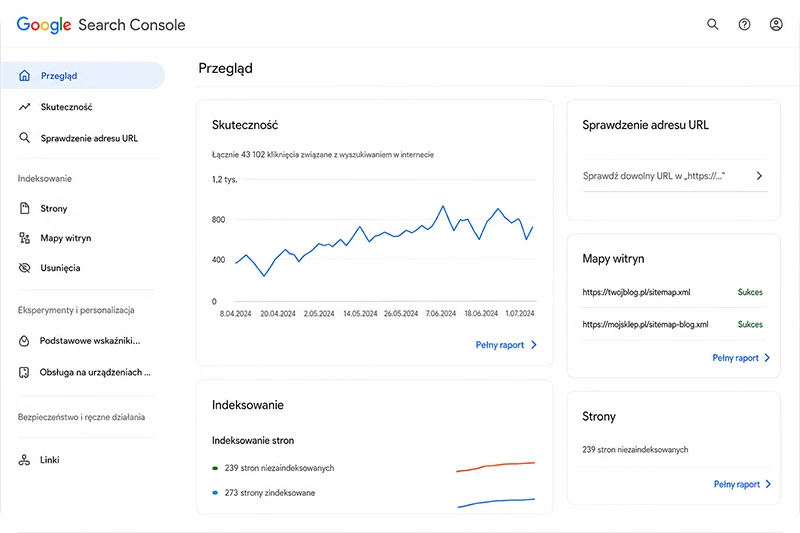This screenshot has height=533, width=800.
Task: Open the user account profile icon
Action: [x=776, y=24]
